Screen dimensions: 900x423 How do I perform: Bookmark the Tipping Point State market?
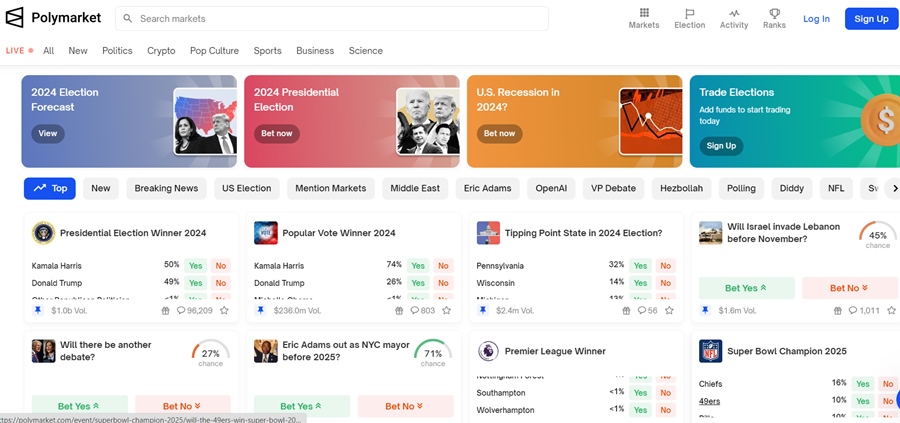669,311
